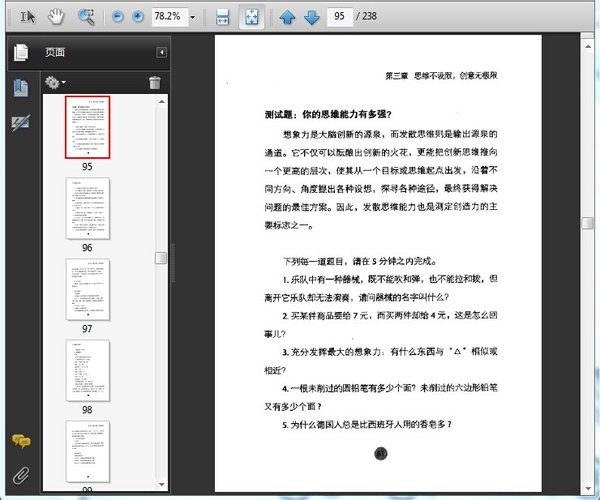This screenshot has width=600, height=500.
Task: Click the zoom in plus button
Action: [x=137, y=17]
